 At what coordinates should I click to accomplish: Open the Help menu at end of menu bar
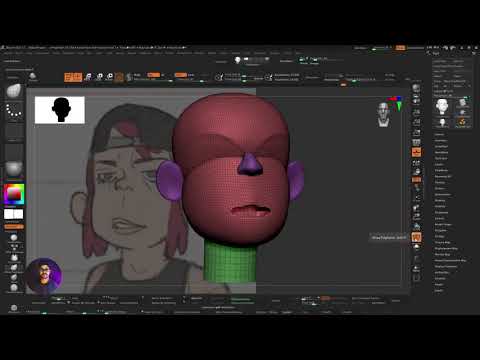tap(298, 53)
